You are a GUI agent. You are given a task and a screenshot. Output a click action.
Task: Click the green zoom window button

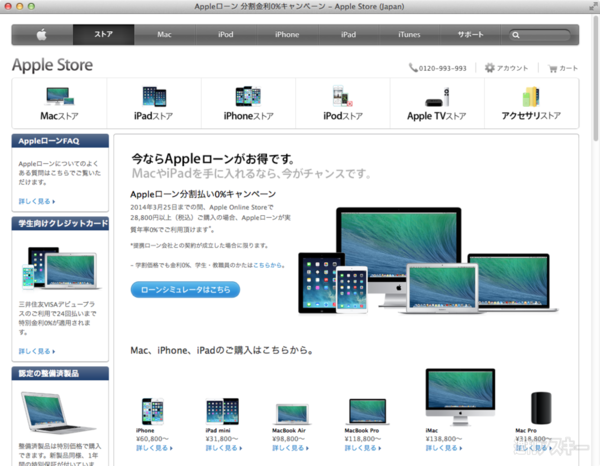pos(31,6)
